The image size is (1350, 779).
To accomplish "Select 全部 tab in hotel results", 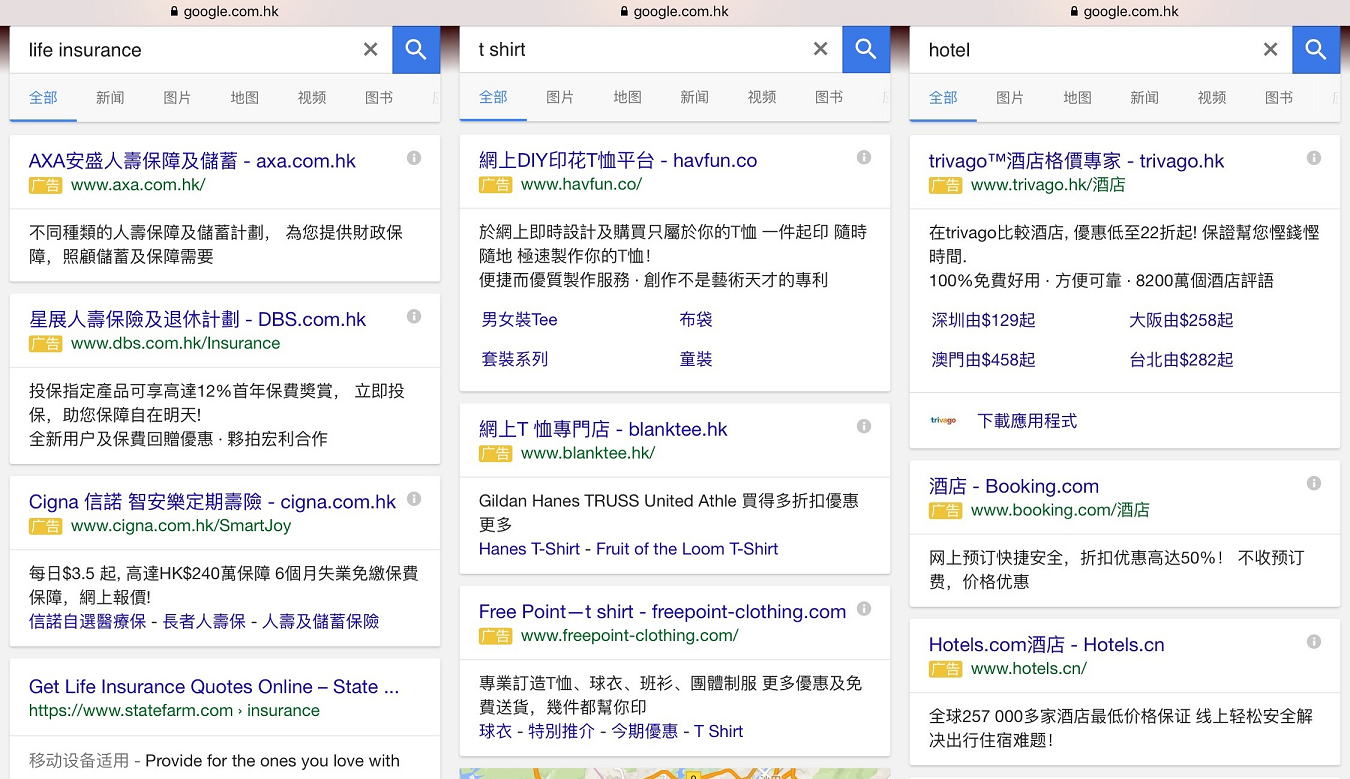I will click(943, 97).
